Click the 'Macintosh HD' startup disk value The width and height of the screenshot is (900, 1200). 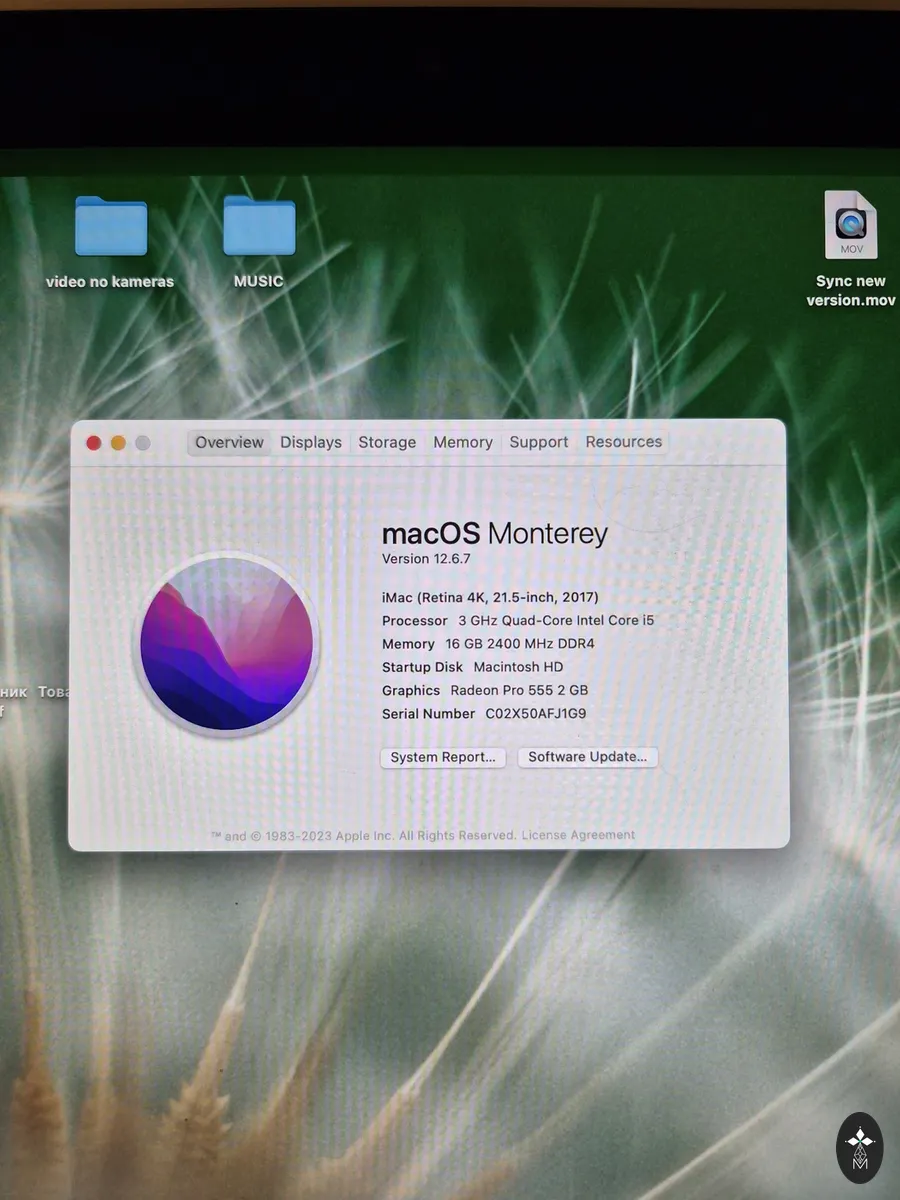518,667
